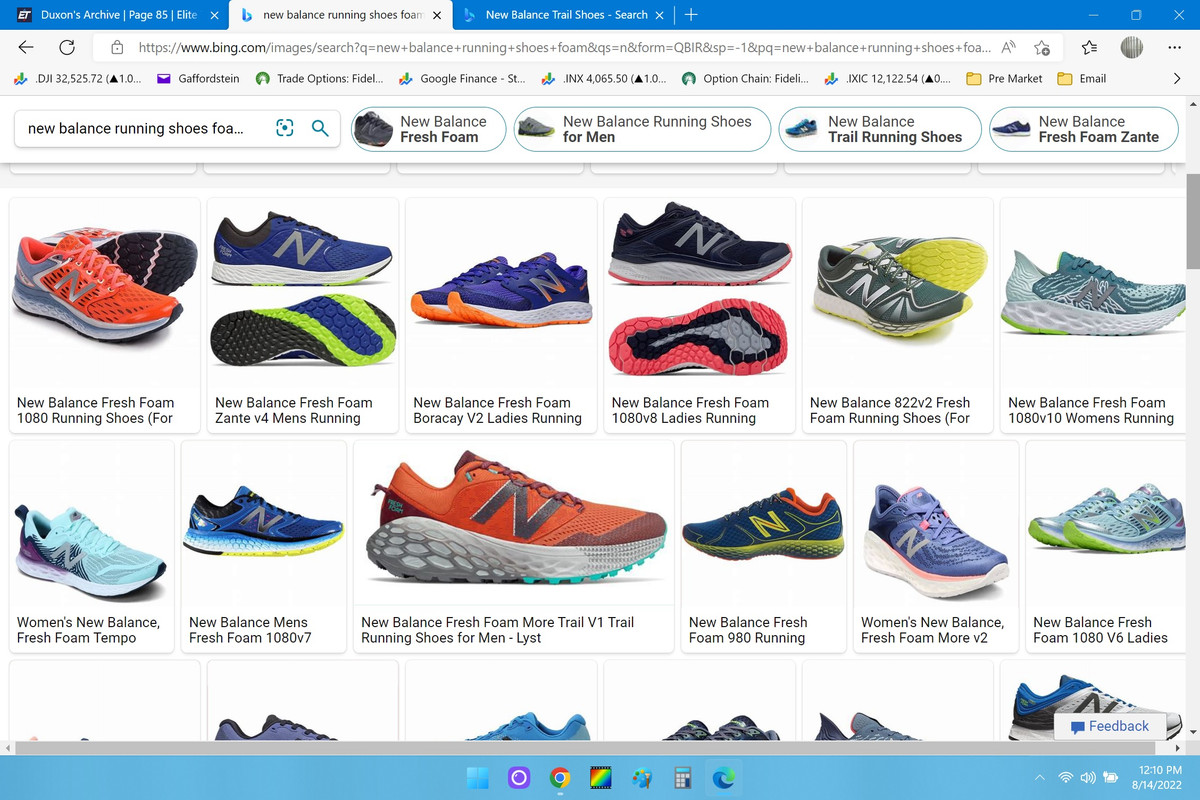Expand more favorites bar items chevron
Screen dimensions: 1200x800
1177,78
